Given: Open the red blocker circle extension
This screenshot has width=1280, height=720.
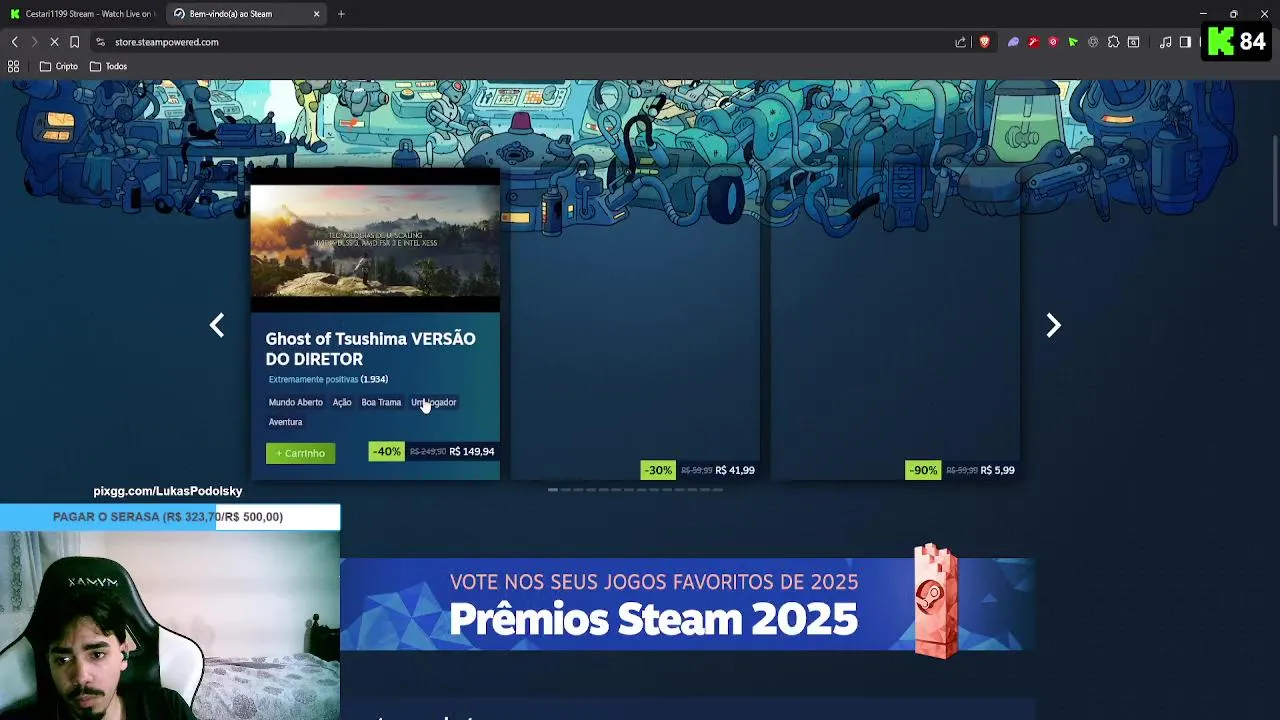Looking at the screenshot, I should [1053, 42].
